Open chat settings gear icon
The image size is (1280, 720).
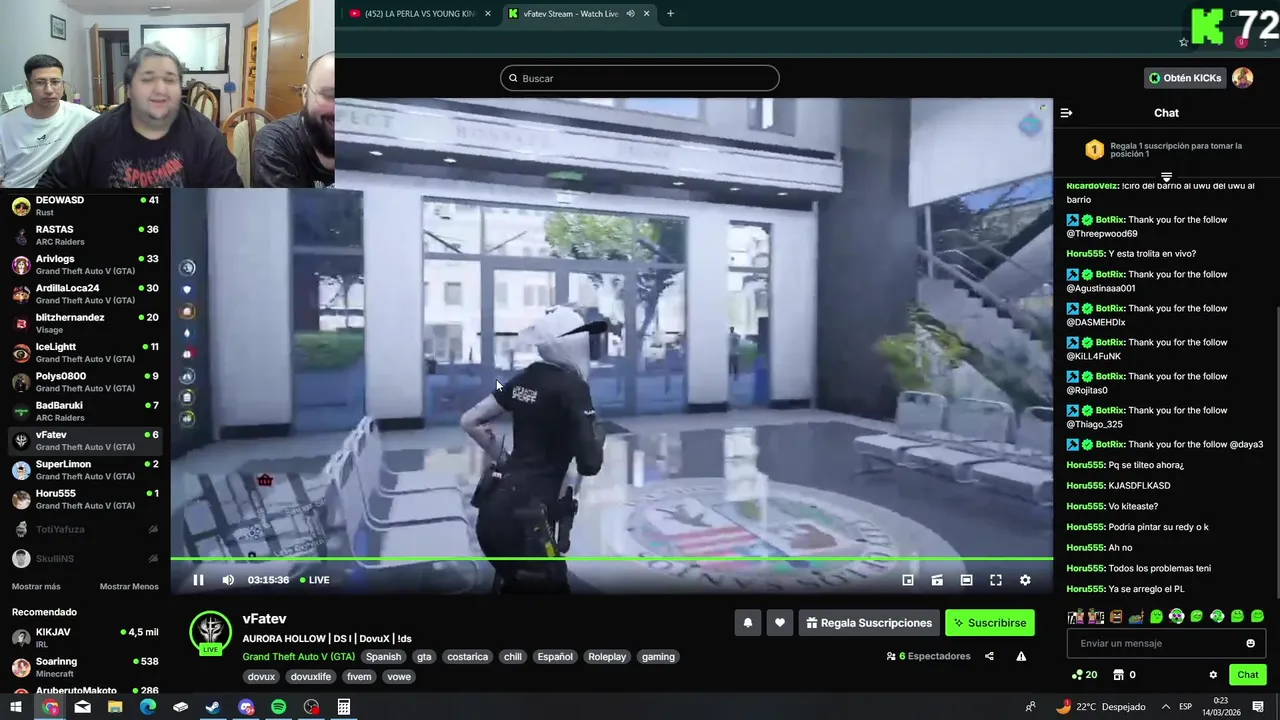[x=1213, y=675]
